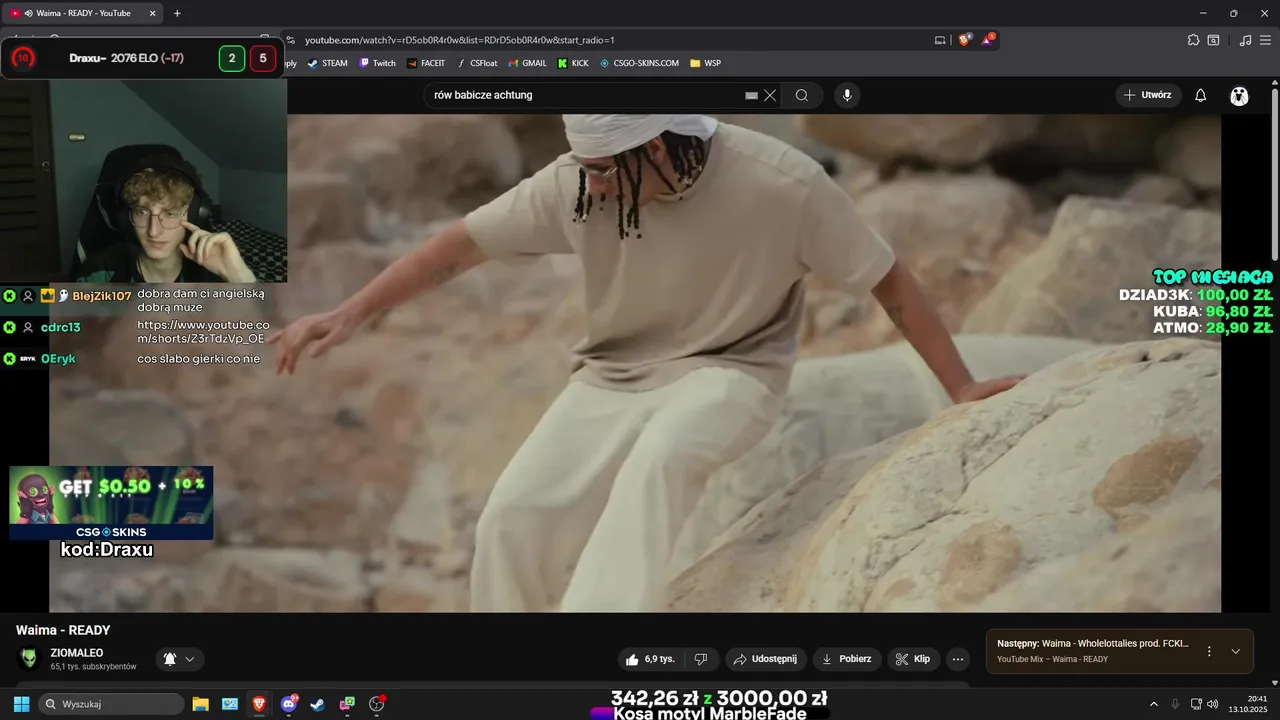1280x720 pixels.
Task: Click the 'Następny: Waima - Wholelottalies' text
Action: point(1093,644)
